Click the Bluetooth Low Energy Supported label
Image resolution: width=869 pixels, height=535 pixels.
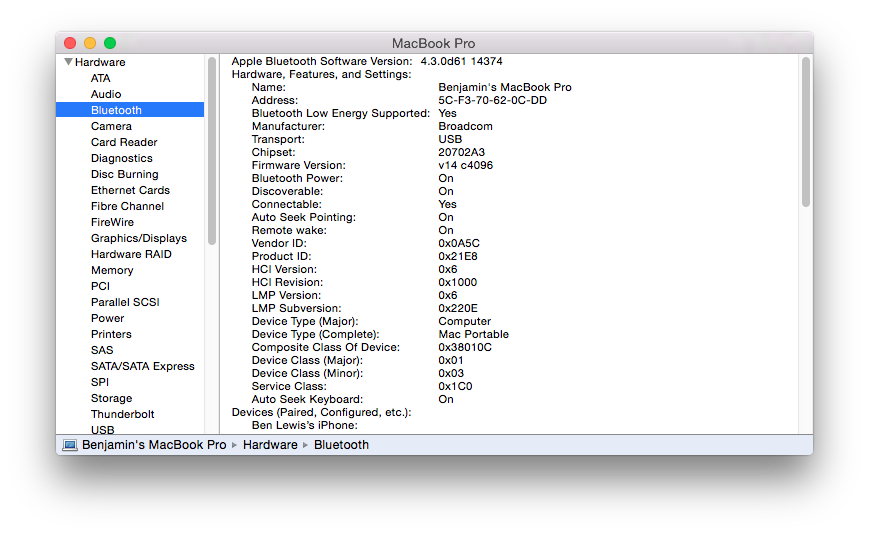[x=341, y=114]
